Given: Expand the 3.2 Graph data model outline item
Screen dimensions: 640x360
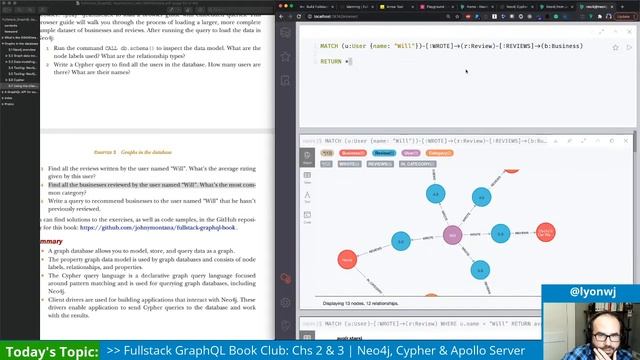Looking at the screenshot, I should coord(6,56).
